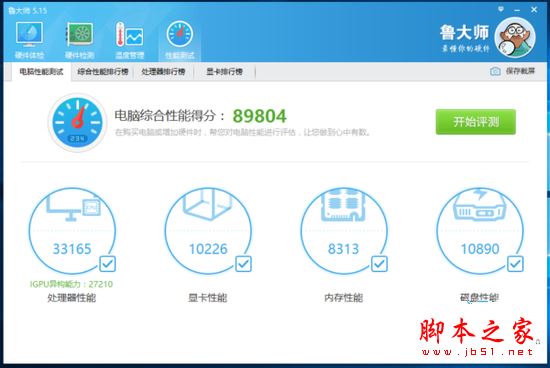Switch to the 显卡排行榜 tab

[x=224, y=72]
